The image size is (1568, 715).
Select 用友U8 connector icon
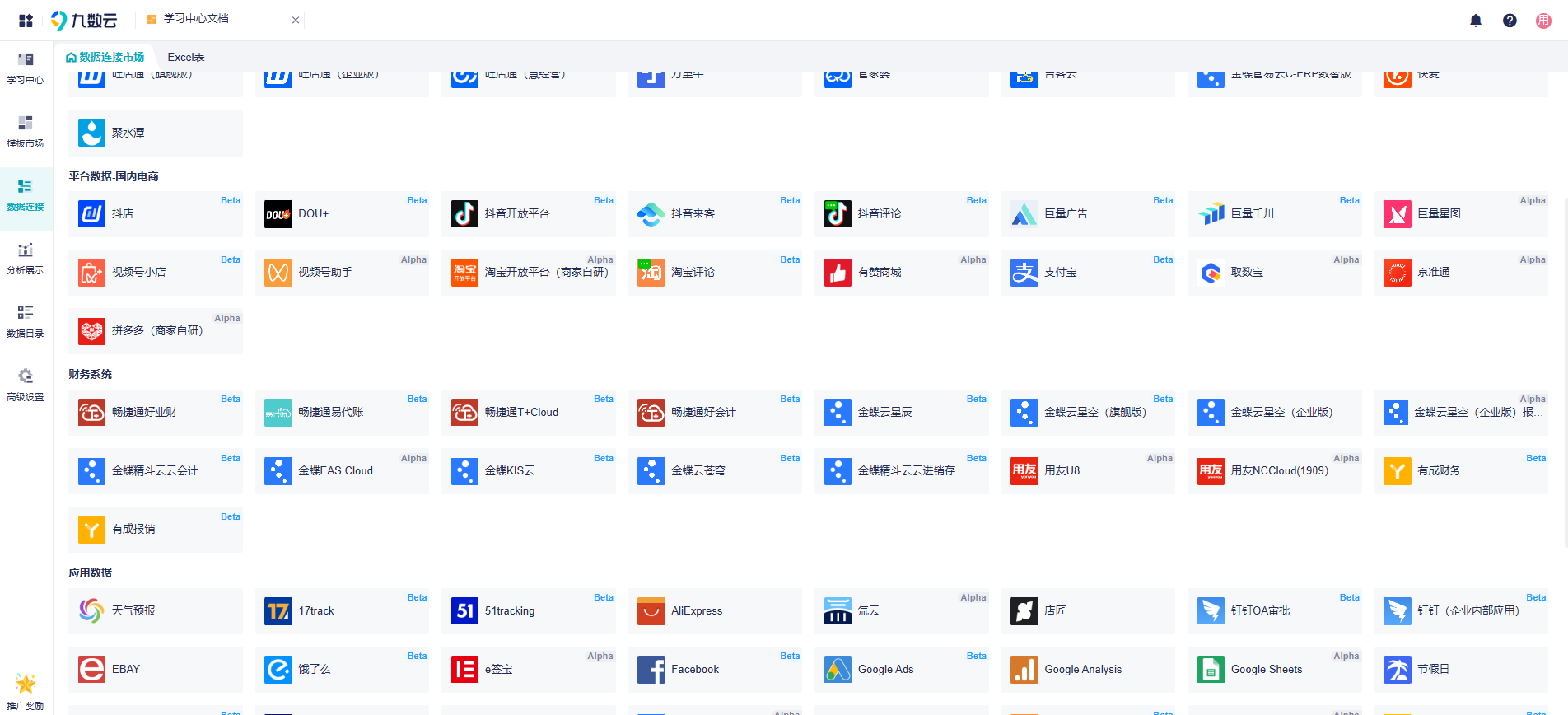click(1024, 470)
